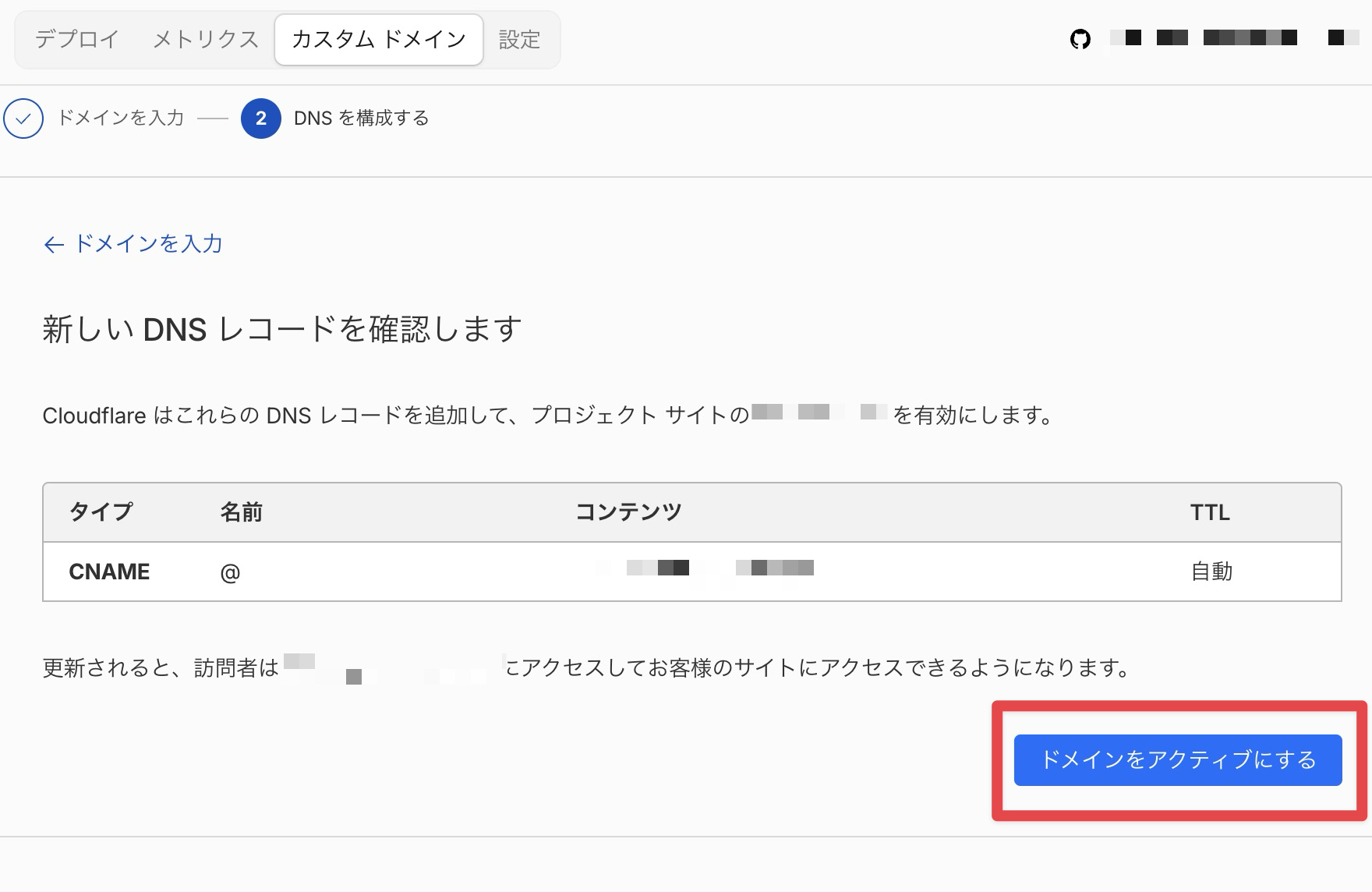Click the DNS を構成する step label
Screen dimensions: 1372x892
pyautogui.click(x=362, y=119)
